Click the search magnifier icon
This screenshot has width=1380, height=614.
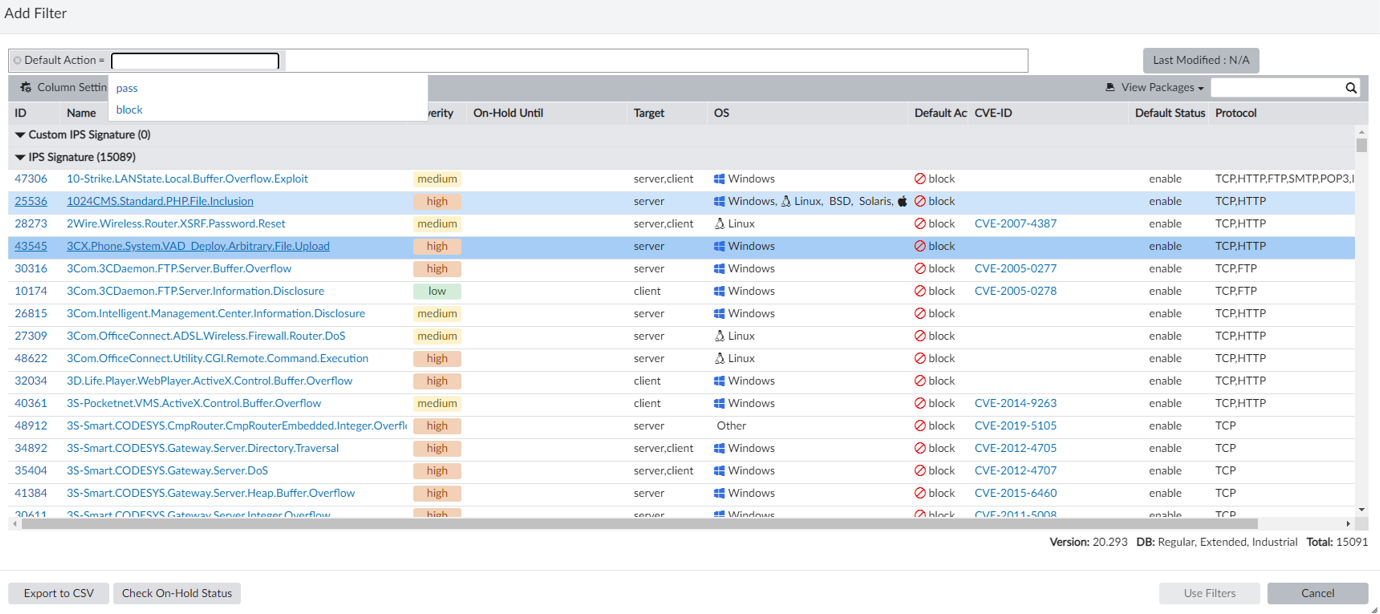tap(1351, 88)
